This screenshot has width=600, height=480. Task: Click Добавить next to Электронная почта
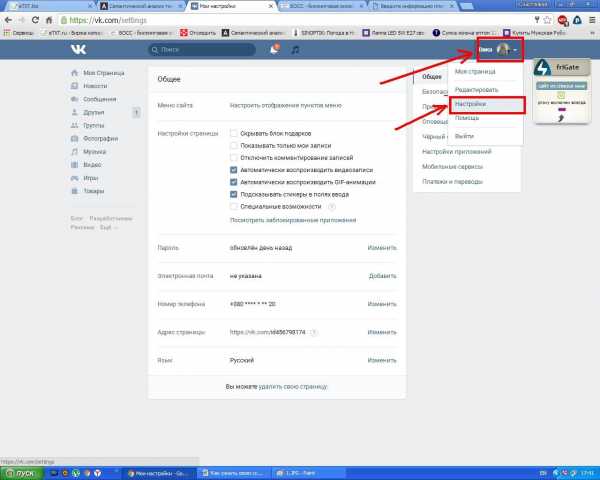382,276
